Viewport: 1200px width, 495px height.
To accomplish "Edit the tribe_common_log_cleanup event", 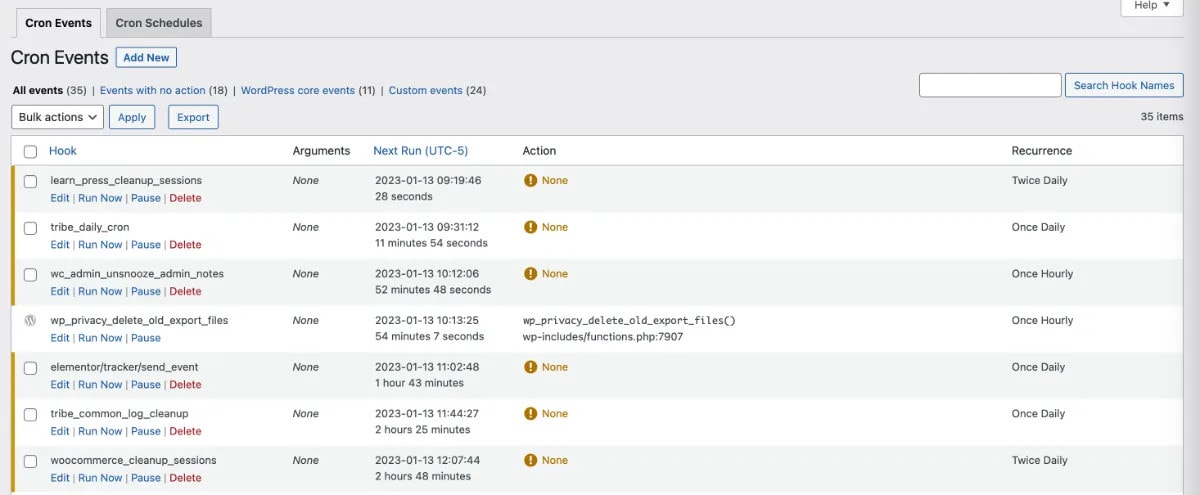I will coord(60,432).
